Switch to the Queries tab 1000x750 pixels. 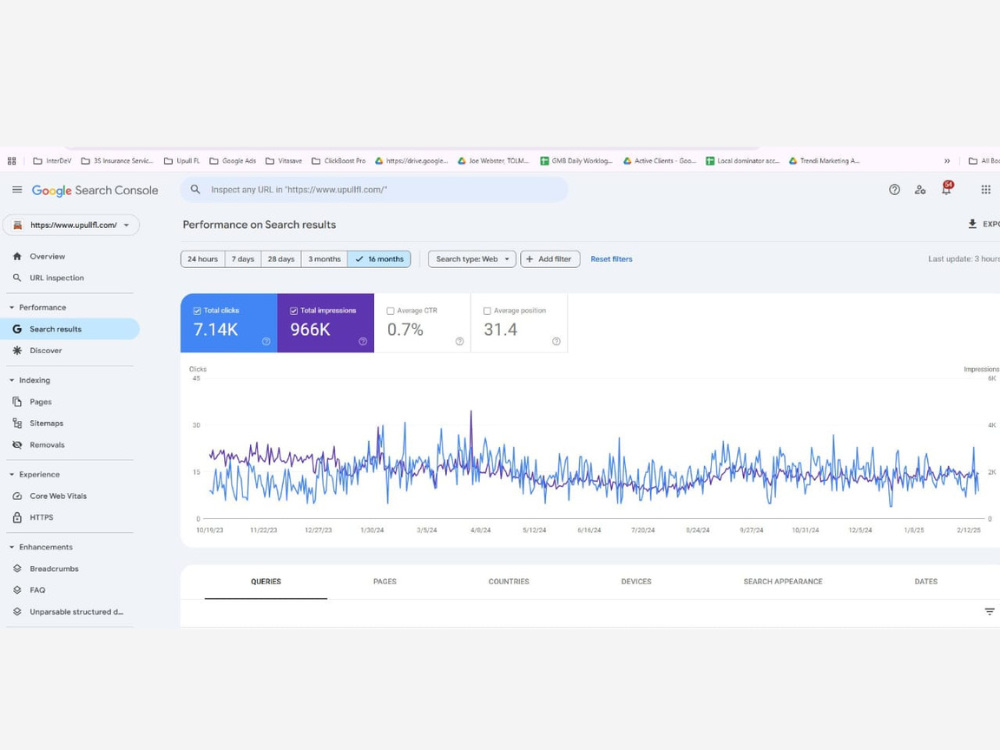[x=266, y=582]
